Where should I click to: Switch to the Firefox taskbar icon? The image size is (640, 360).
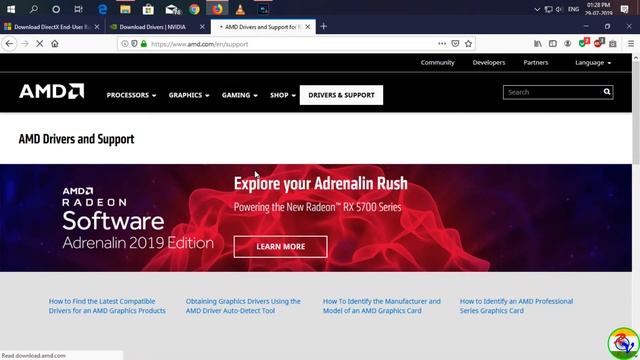[x=217, y=9]
